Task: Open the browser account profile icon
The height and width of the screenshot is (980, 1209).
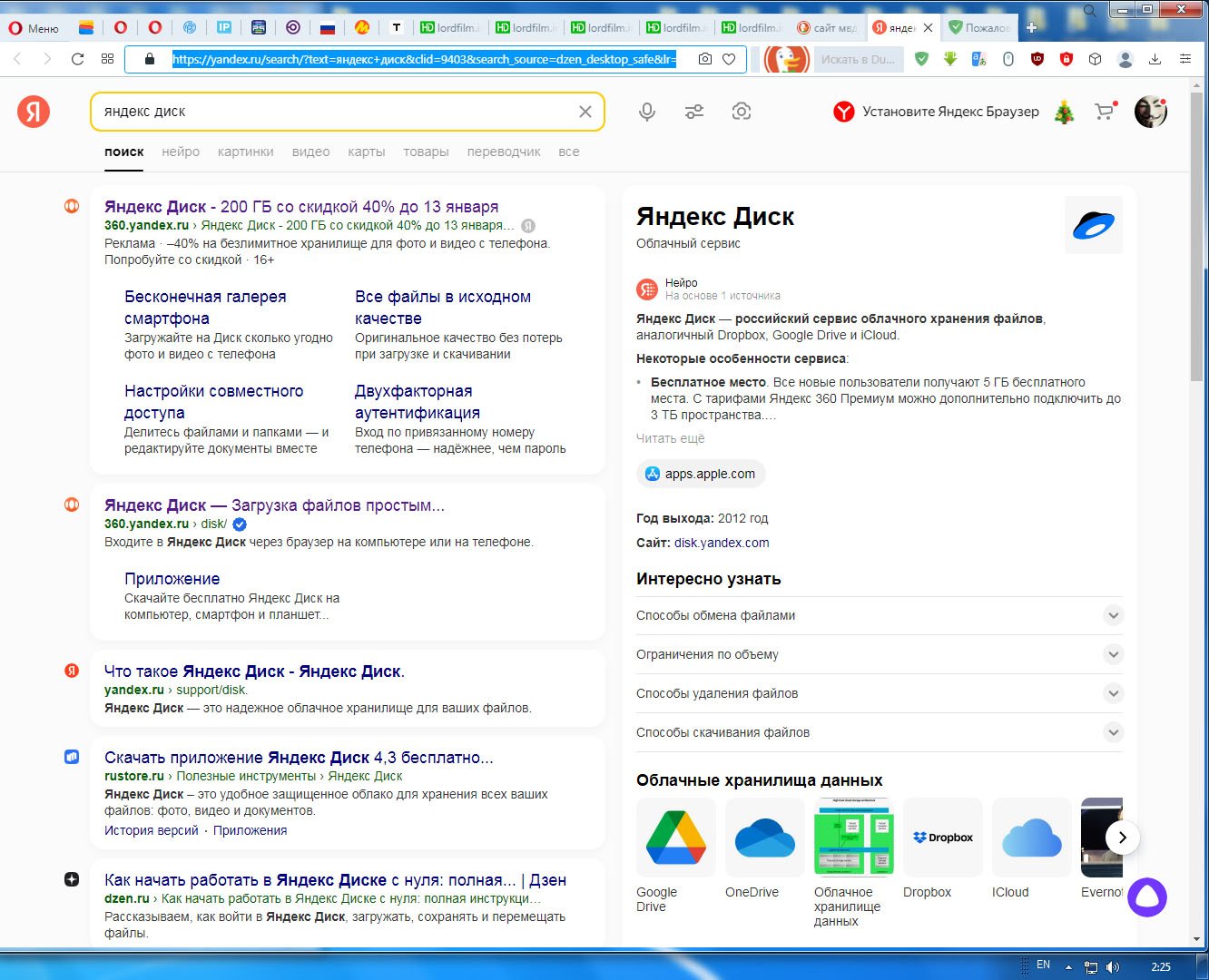Action: (1125, 59)
